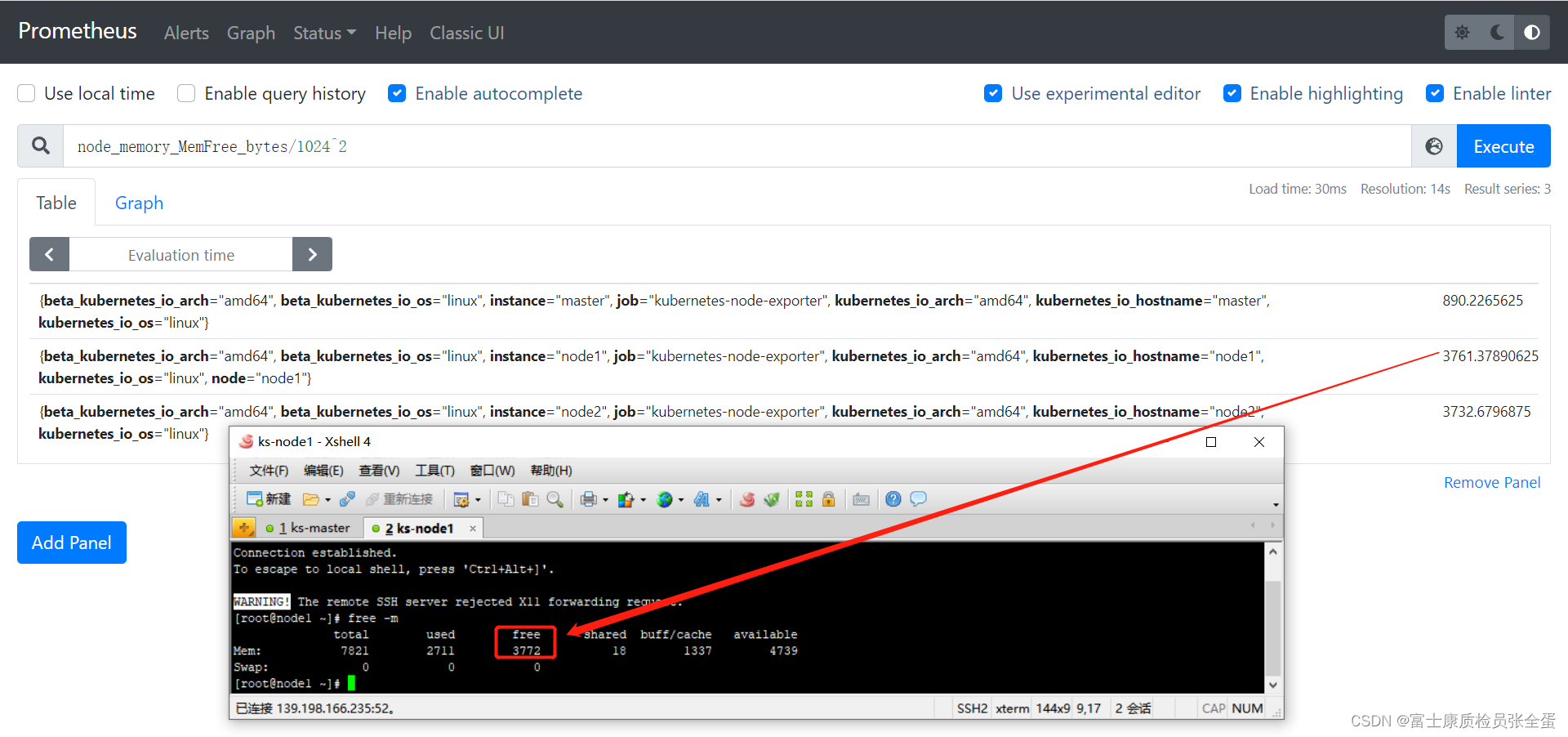The height and width of the screenshot is (737, 1568).
Task: Open the Metrics Explorer globe icon
Action: pos(1434,146)
